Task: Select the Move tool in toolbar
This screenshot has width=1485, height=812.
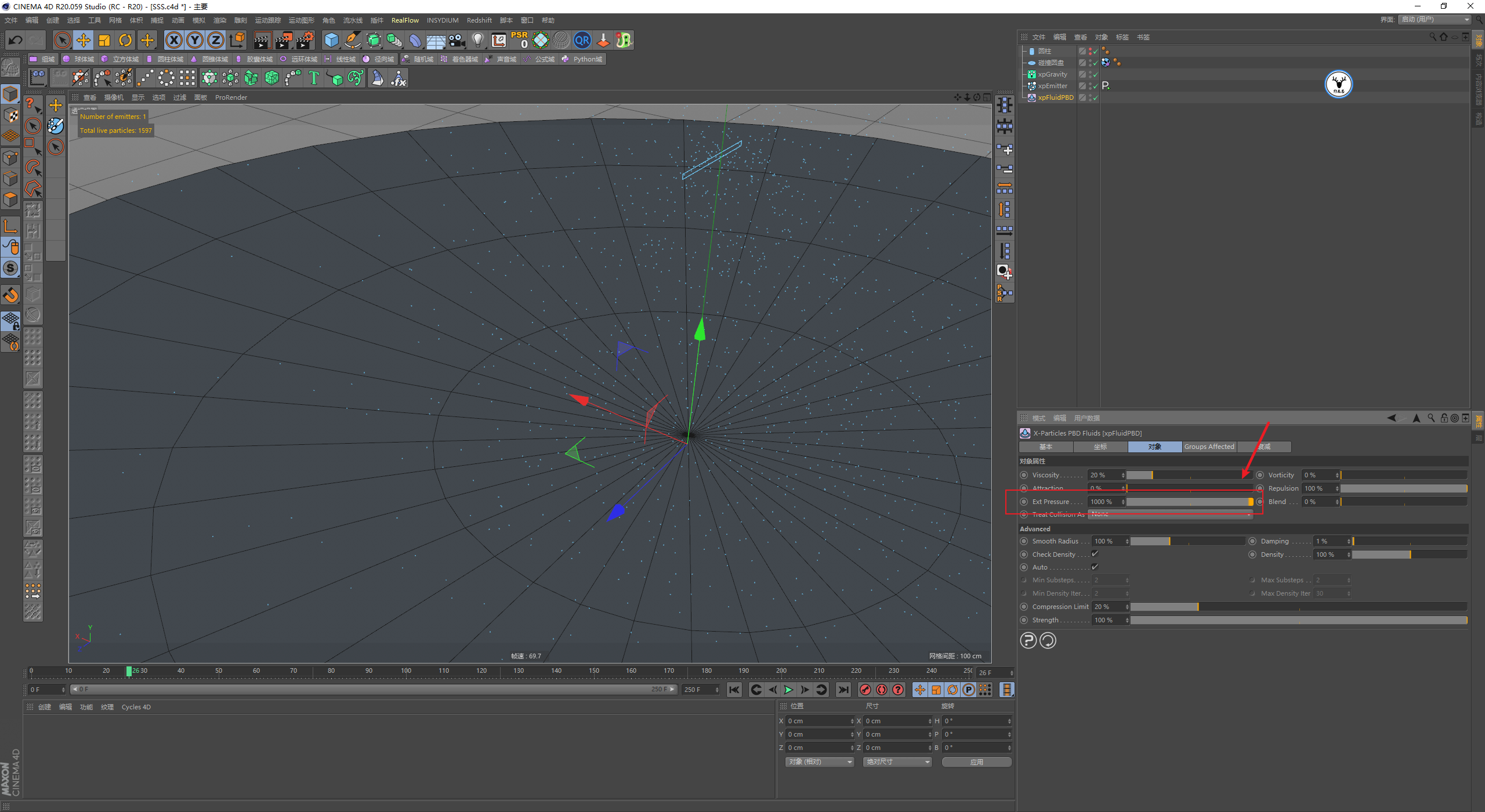Action: 84,40
